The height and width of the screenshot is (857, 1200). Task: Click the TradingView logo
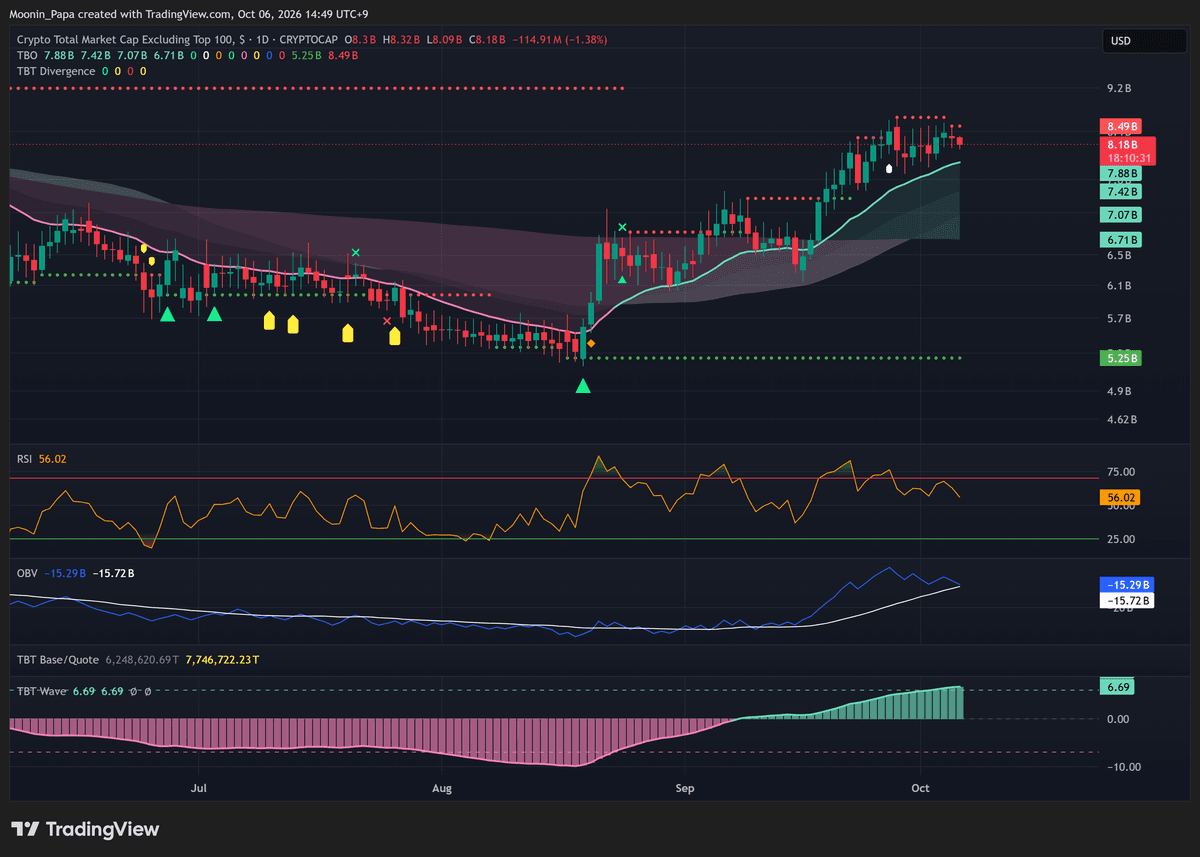click(85, 829)
